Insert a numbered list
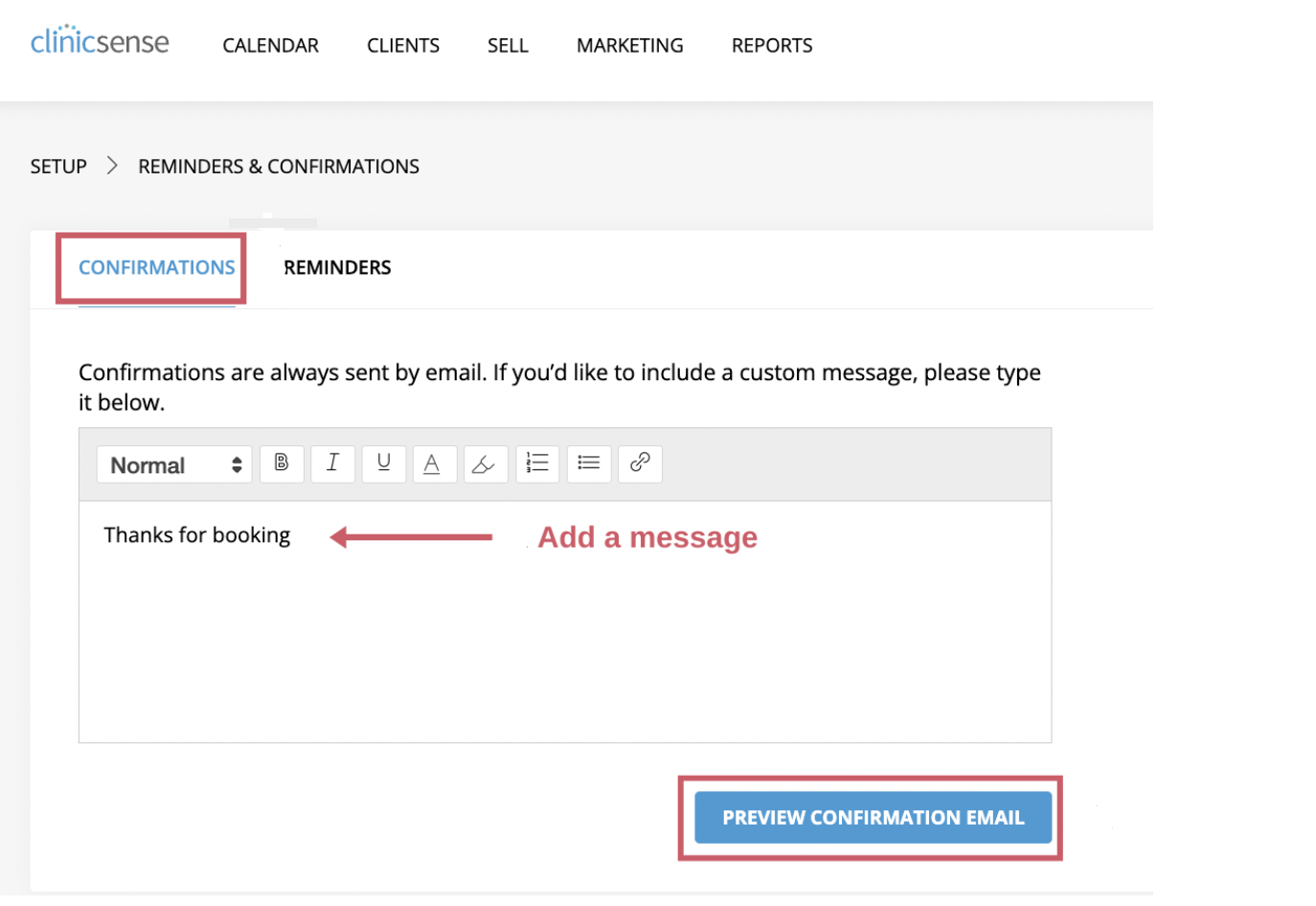Screen dimensions: 1316x906 click(x=537, y=464)
